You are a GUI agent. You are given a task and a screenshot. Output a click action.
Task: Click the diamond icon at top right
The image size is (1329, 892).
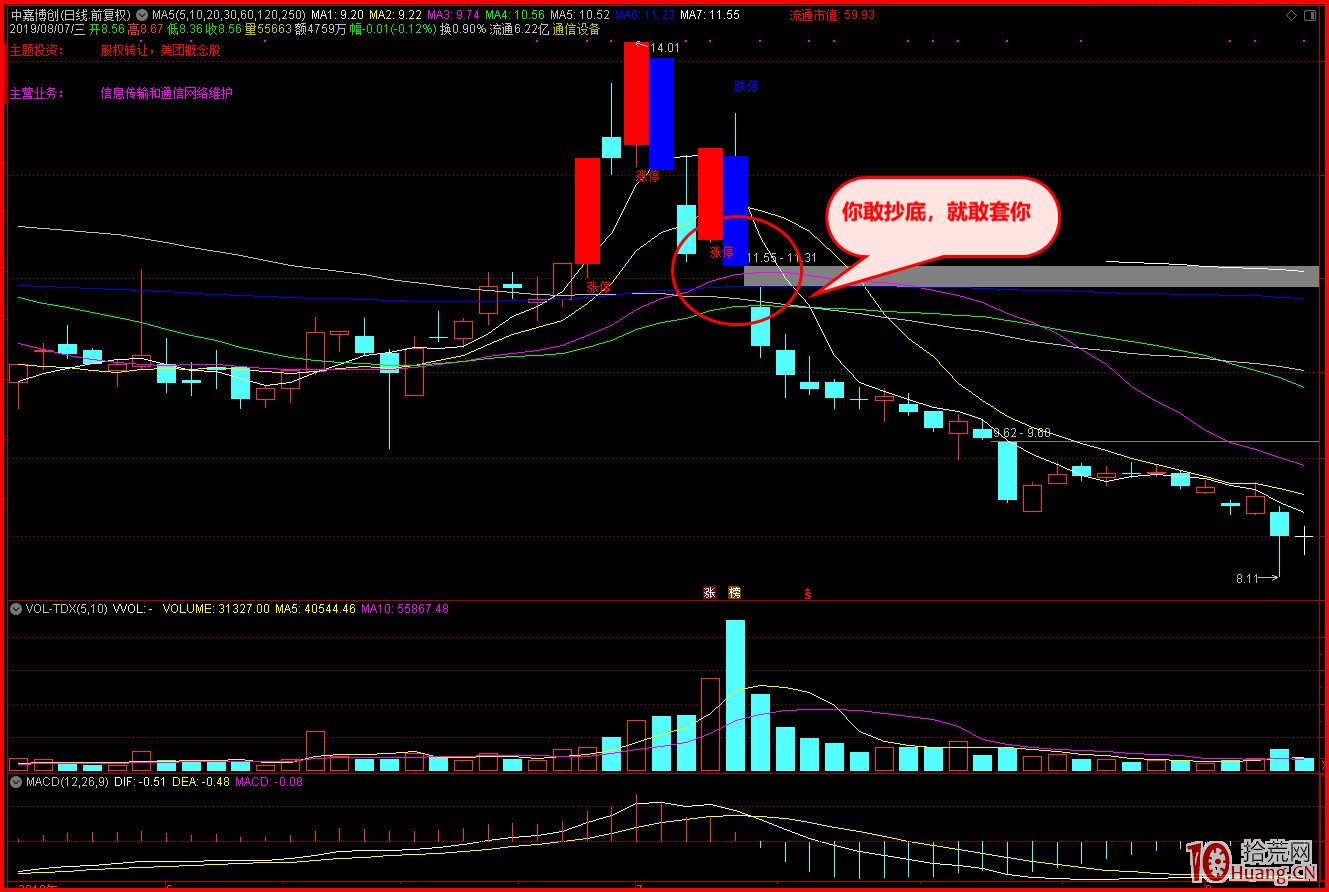1292,15
